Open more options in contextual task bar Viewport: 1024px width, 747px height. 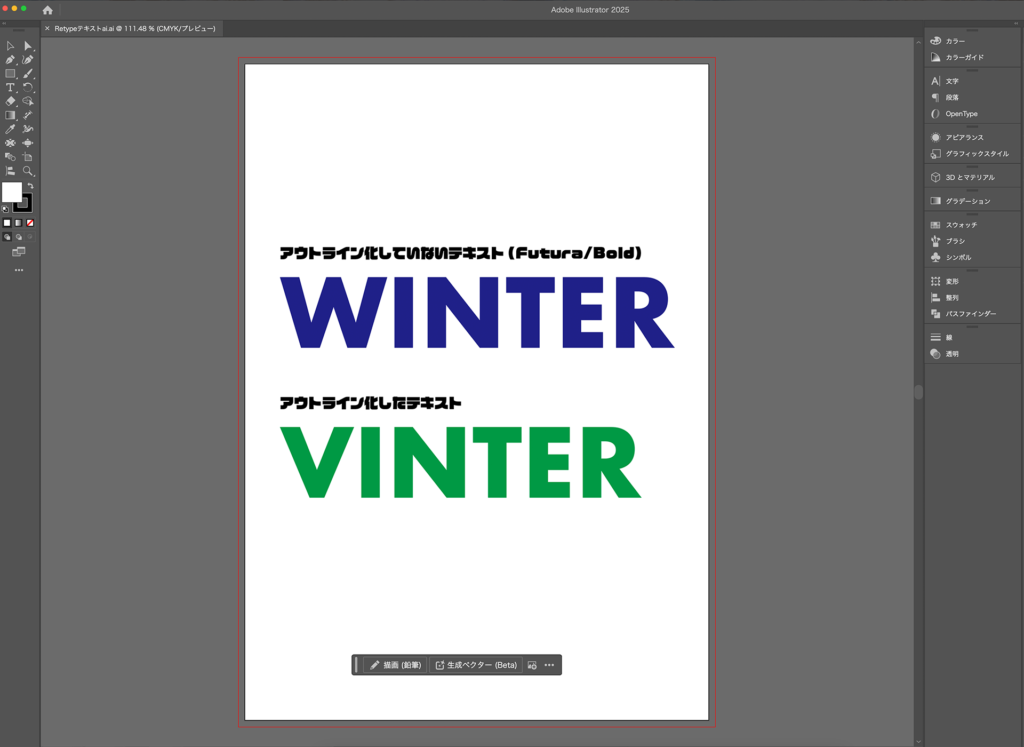(549, 665)
